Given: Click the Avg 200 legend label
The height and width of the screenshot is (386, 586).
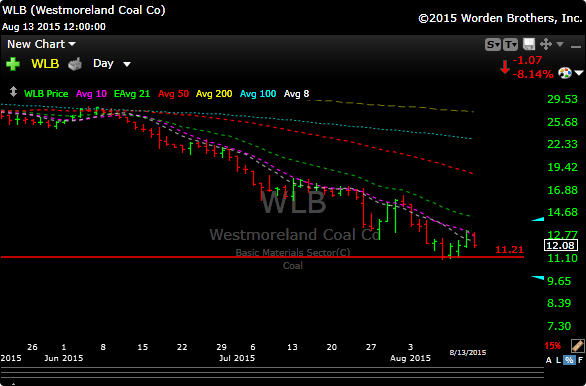Looking at the screenshot, I should coord(214,94).
